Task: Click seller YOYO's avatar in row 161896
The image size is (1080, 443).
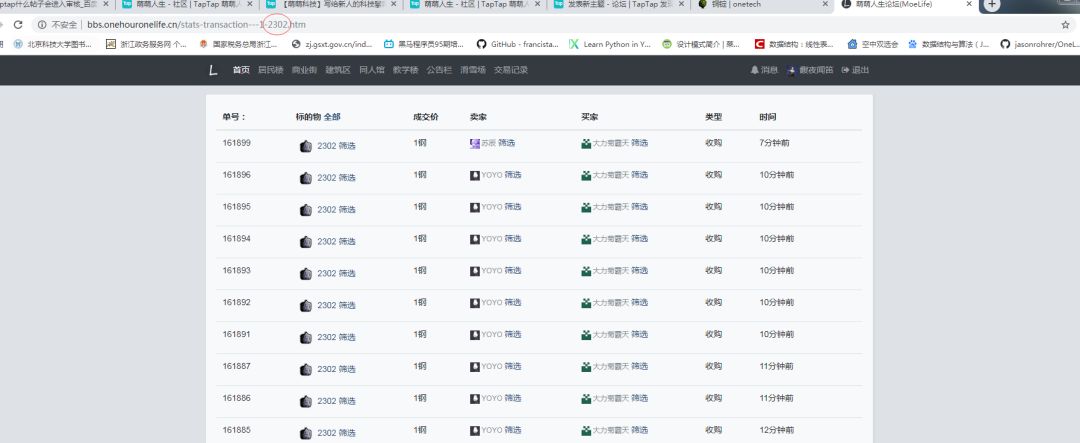Action: (475, 176)
